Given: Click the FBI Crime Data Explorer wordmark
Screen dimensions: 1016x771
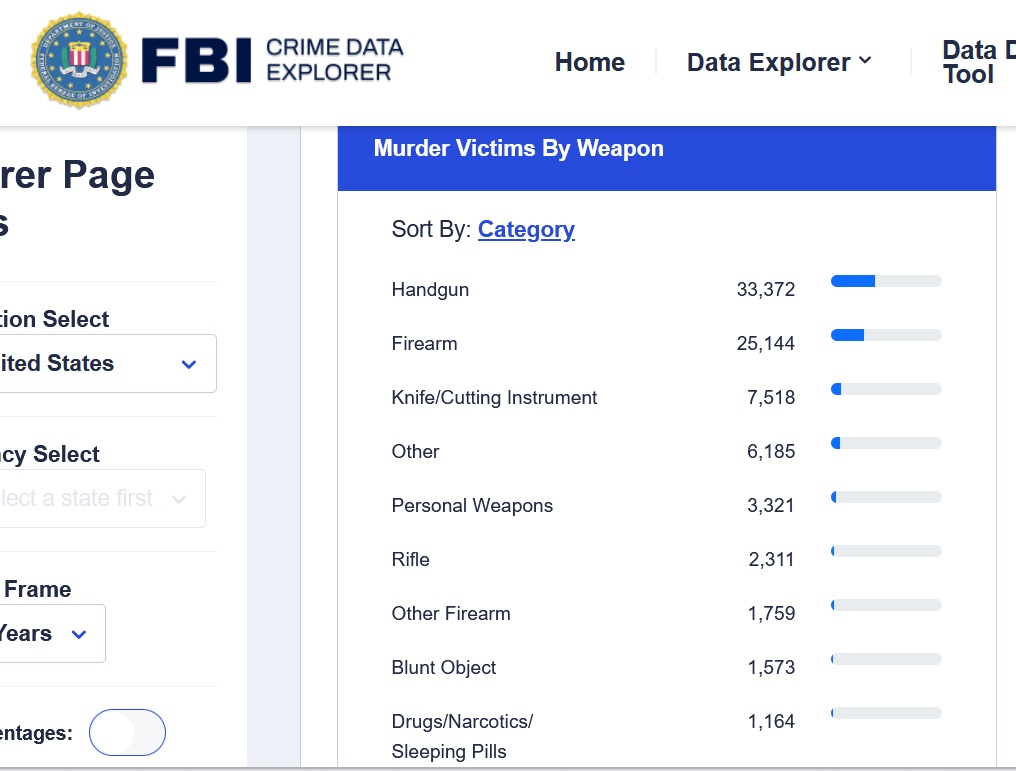Looking at the screenshot, I should (272, 61).
